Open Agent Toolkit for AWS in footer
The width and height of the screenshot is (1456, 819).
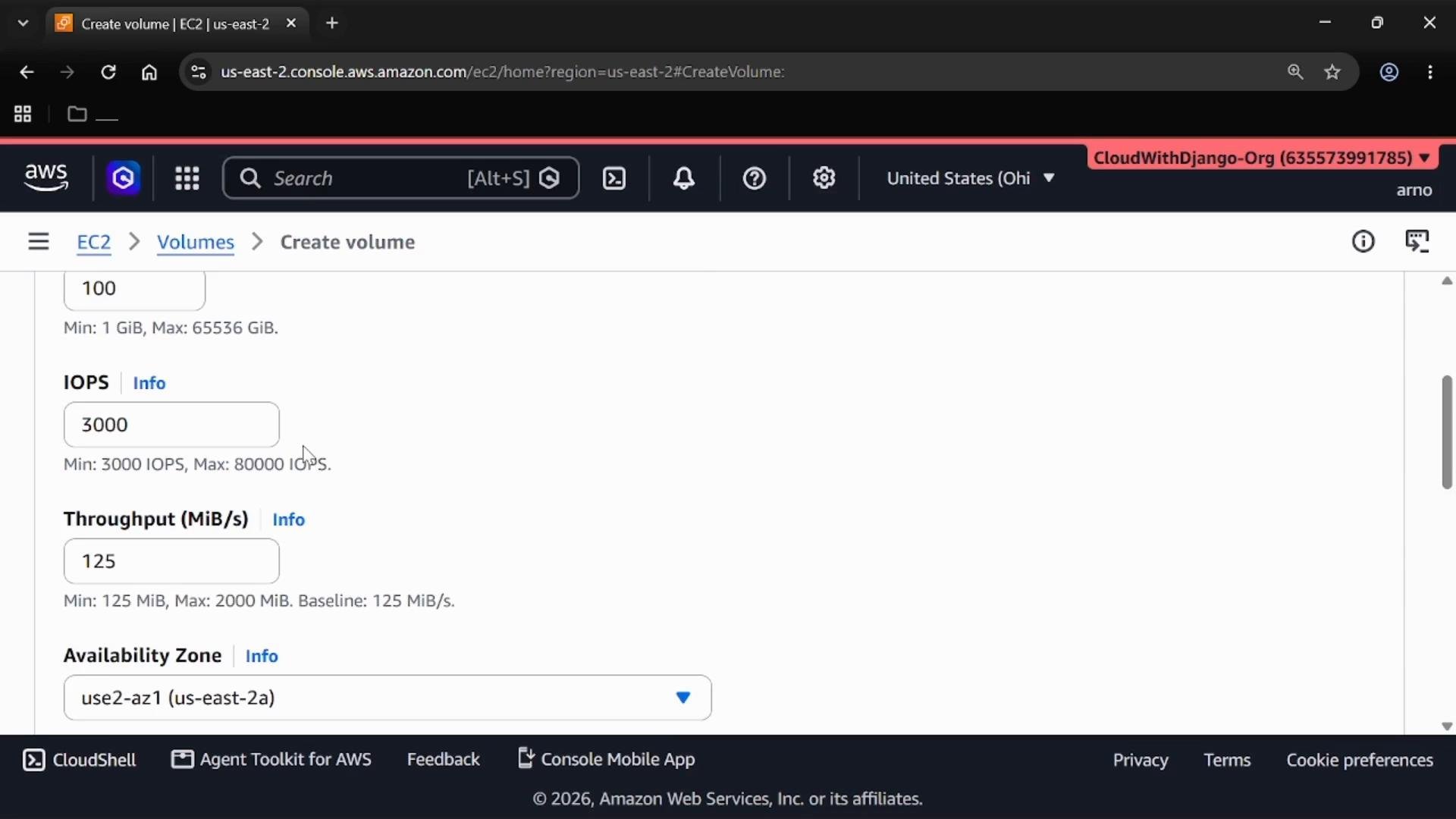tap(271, 760)
